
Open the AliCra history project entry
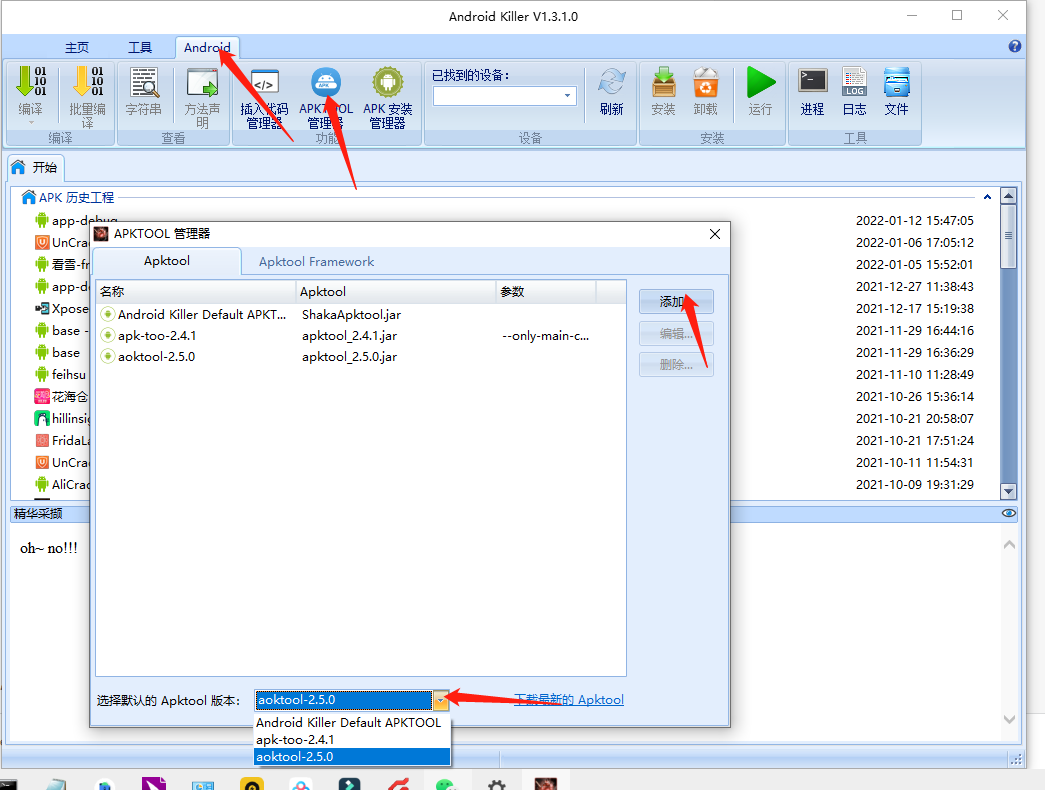[x=61, y=485]
